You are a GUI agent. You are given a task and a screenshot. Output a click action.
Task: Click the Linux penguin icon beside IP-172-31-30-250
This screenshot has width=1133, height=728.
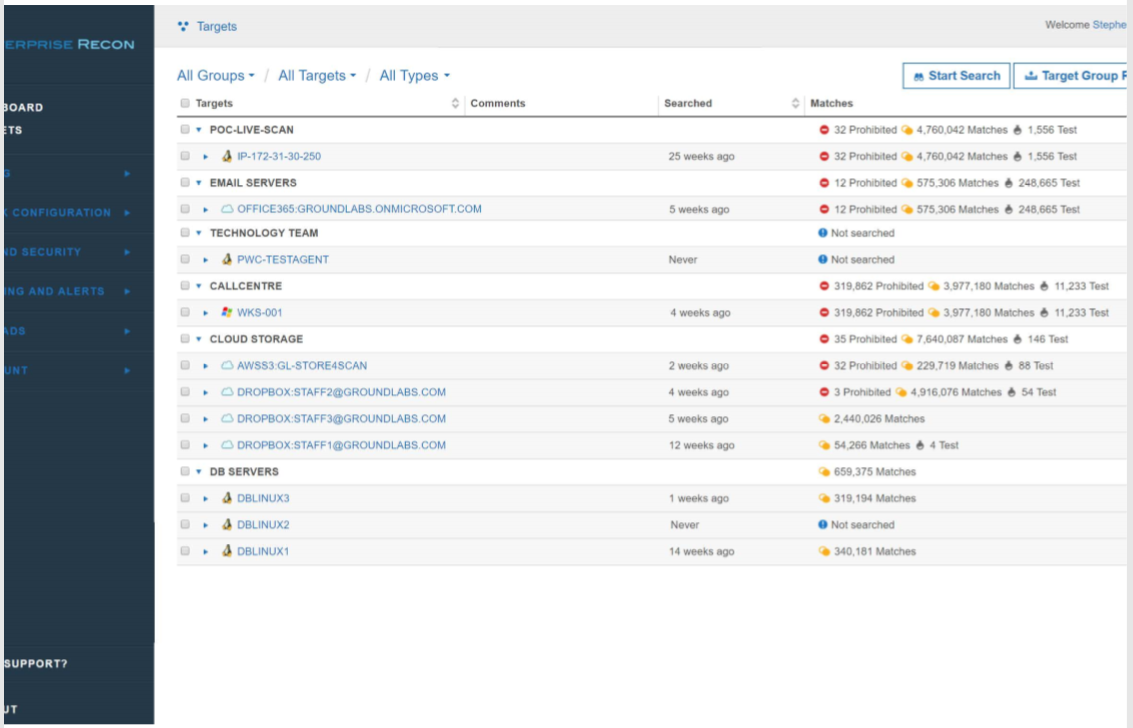click(227, 156)
